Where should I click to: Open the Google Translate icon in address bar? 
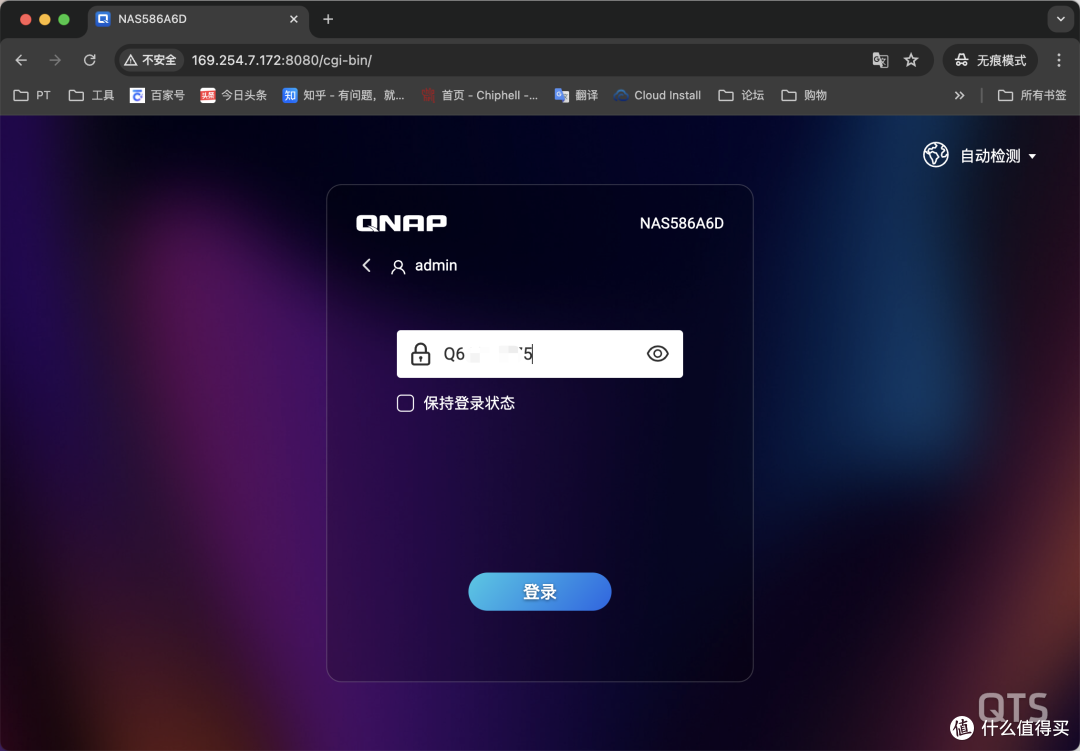880,61
